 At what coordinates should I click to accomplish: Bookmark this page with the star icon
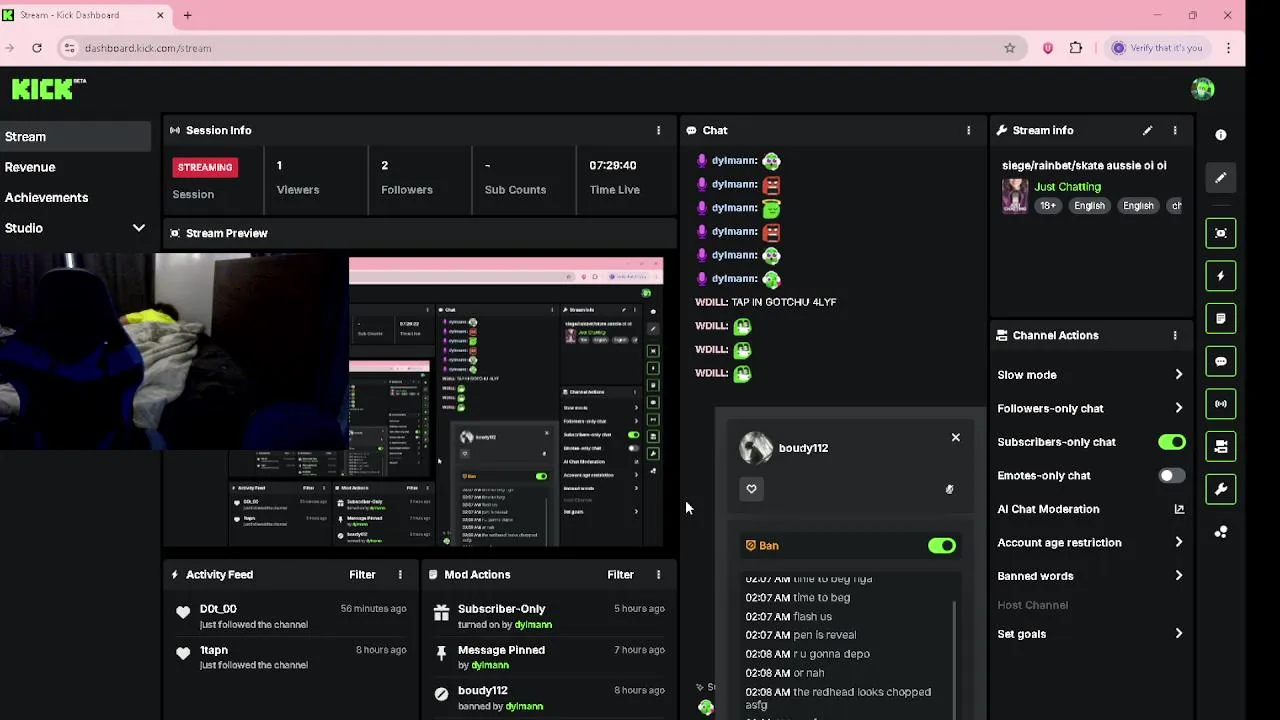click(x=1009, y=48)
